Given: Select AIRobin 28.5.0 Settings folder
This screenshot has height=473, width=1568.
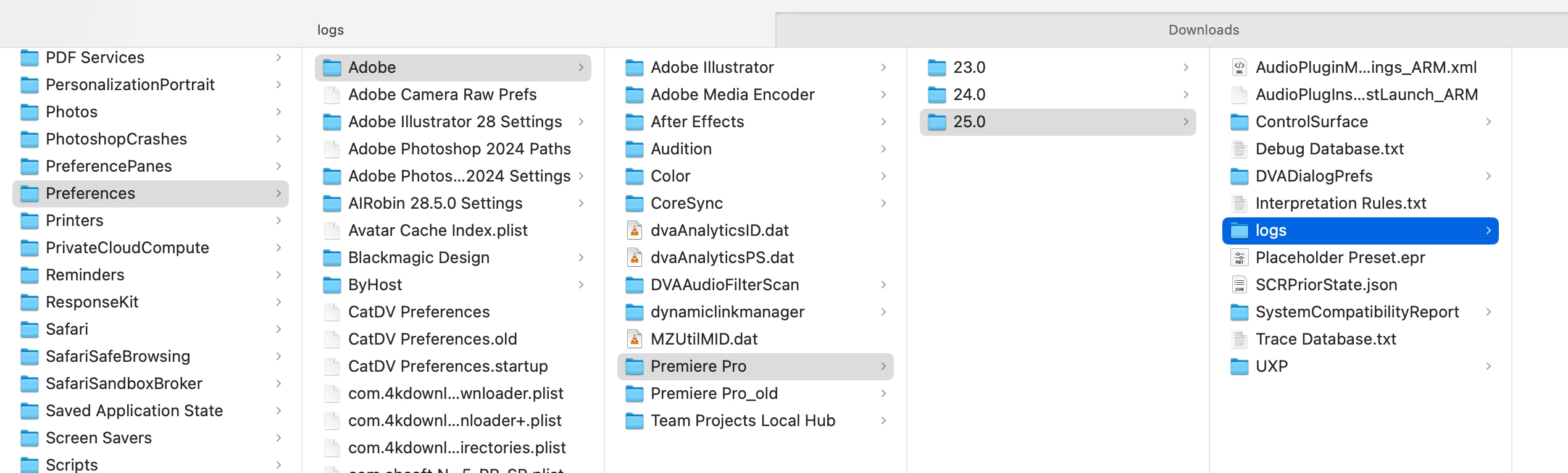Looking at the screenshot, I should (453, 203).
